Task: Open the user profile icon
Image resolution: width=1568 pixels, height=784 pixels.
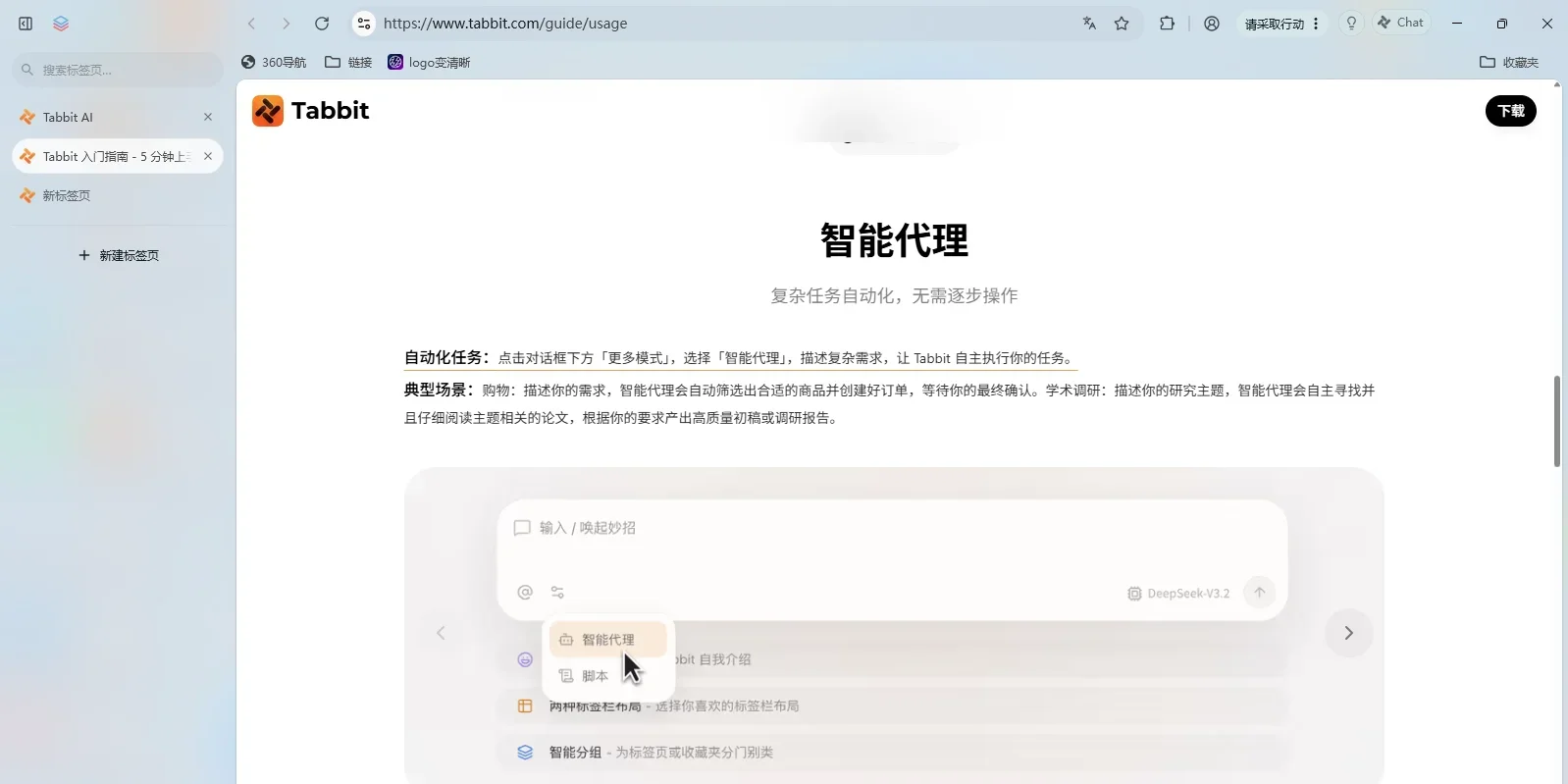Action: point(1212,24)
